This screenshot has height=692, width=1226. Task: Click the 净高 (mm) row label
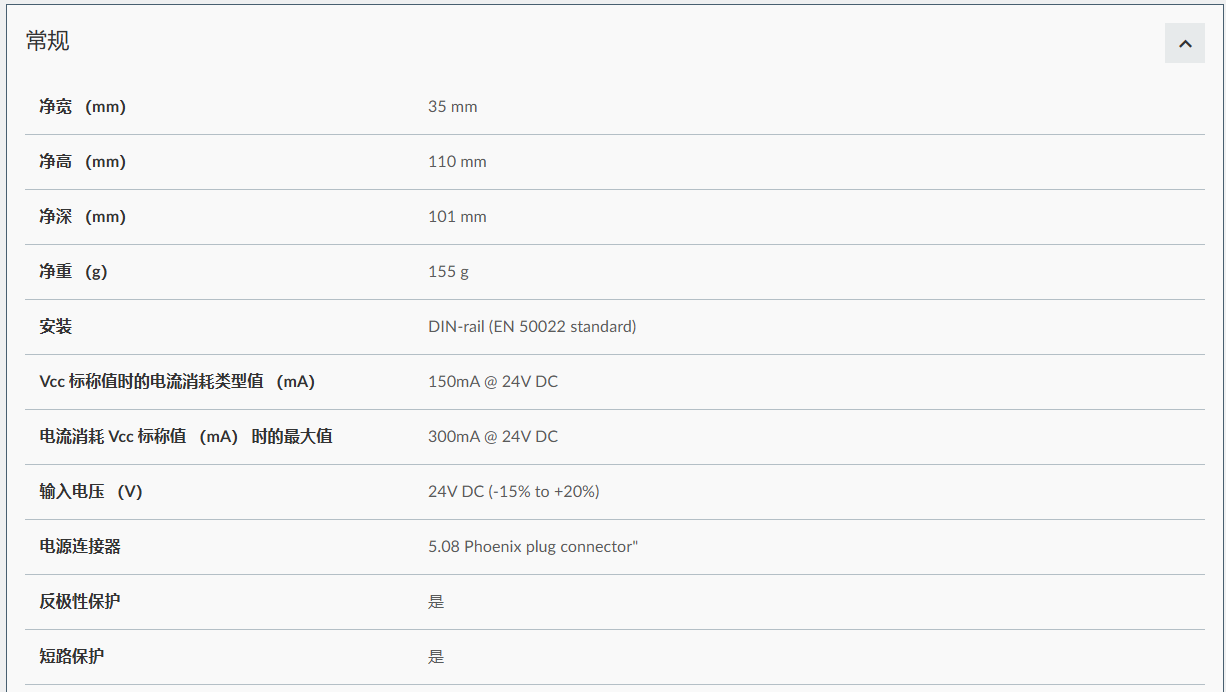(82, 162)
